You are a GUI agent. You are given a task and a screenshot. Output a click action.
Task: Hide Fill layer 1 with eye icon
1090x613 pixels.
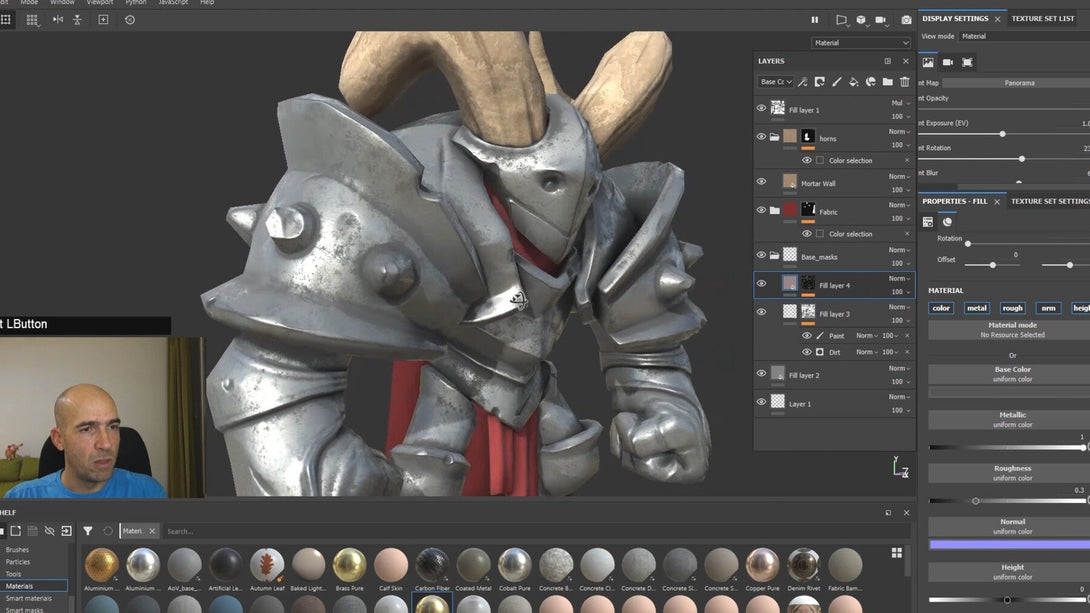coord(761,108)
